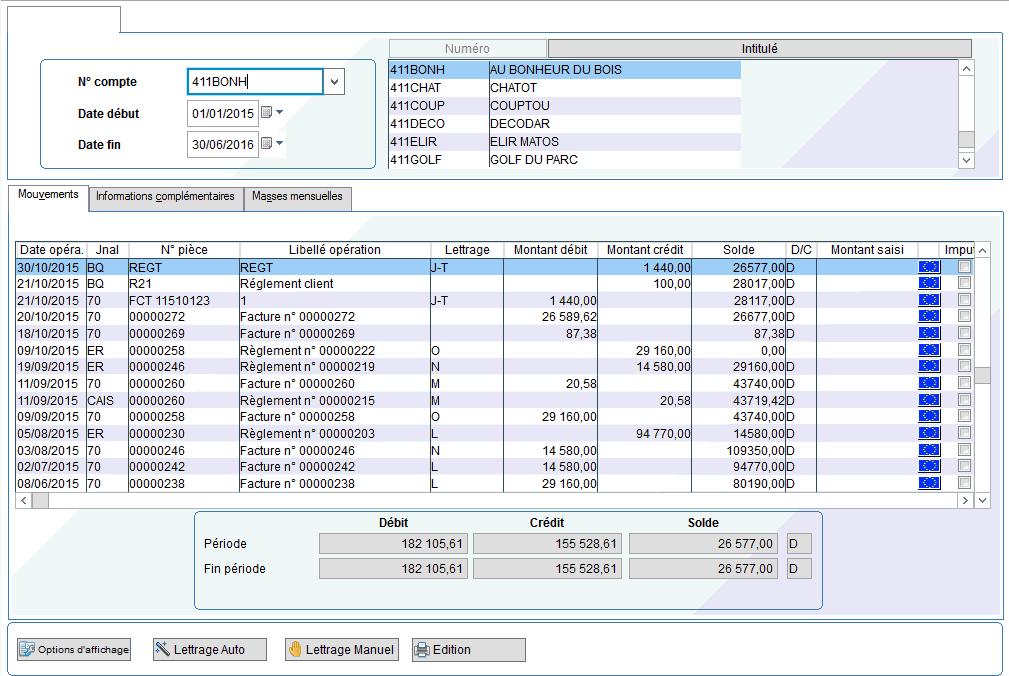Click the Euro flag icon on the REGT row
Viewport: 1009px width, 676px height.
(x=929, y=267)
